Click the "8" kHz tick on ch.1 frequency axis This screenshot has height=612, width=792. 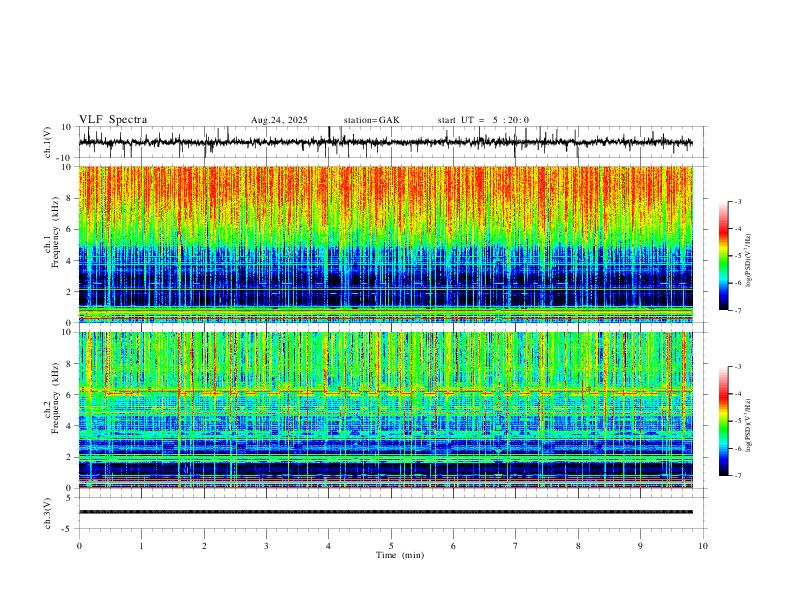click(70, 198)
